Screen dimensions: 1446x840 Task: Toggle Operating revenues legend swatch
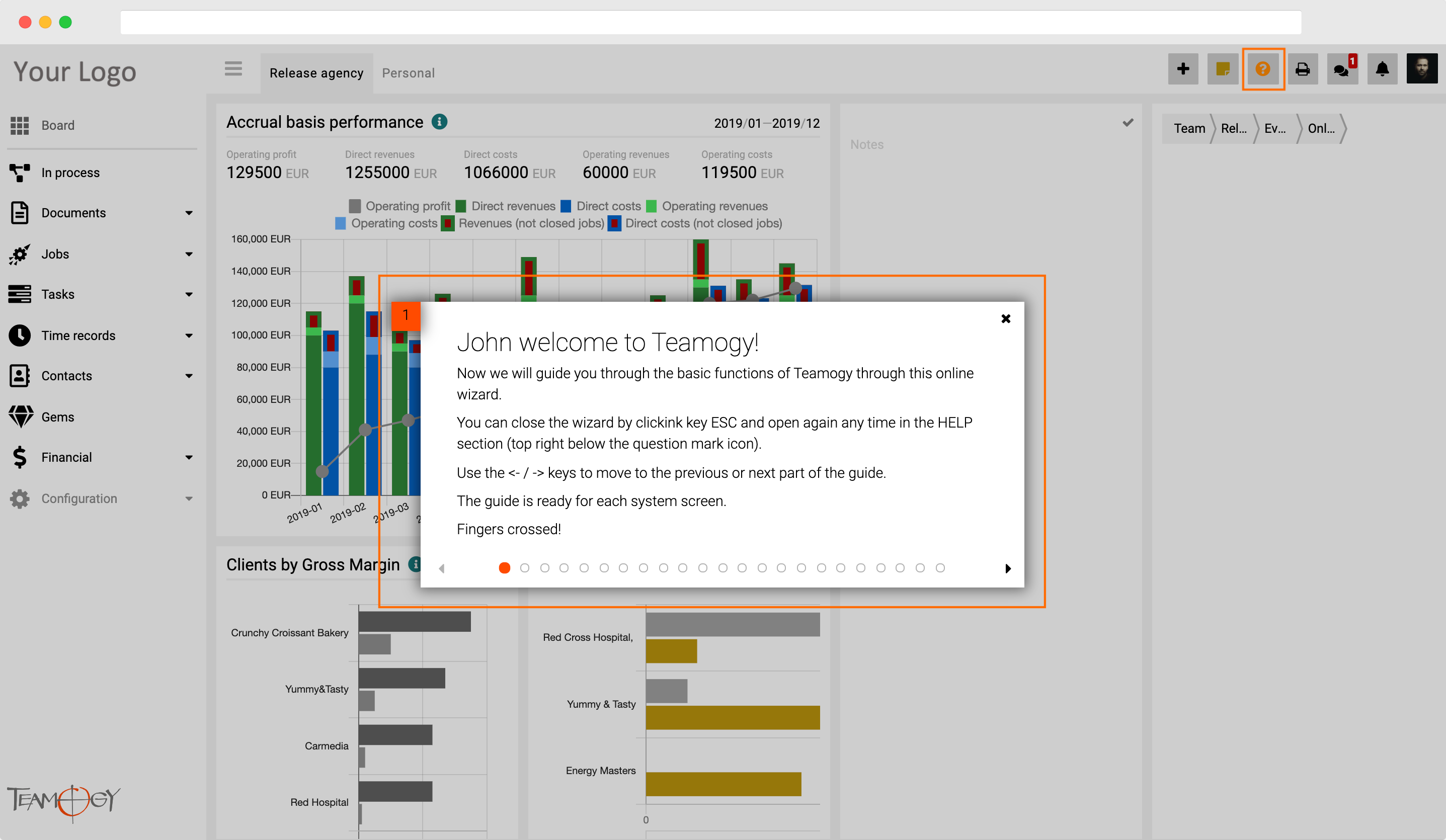coord(651,205)
